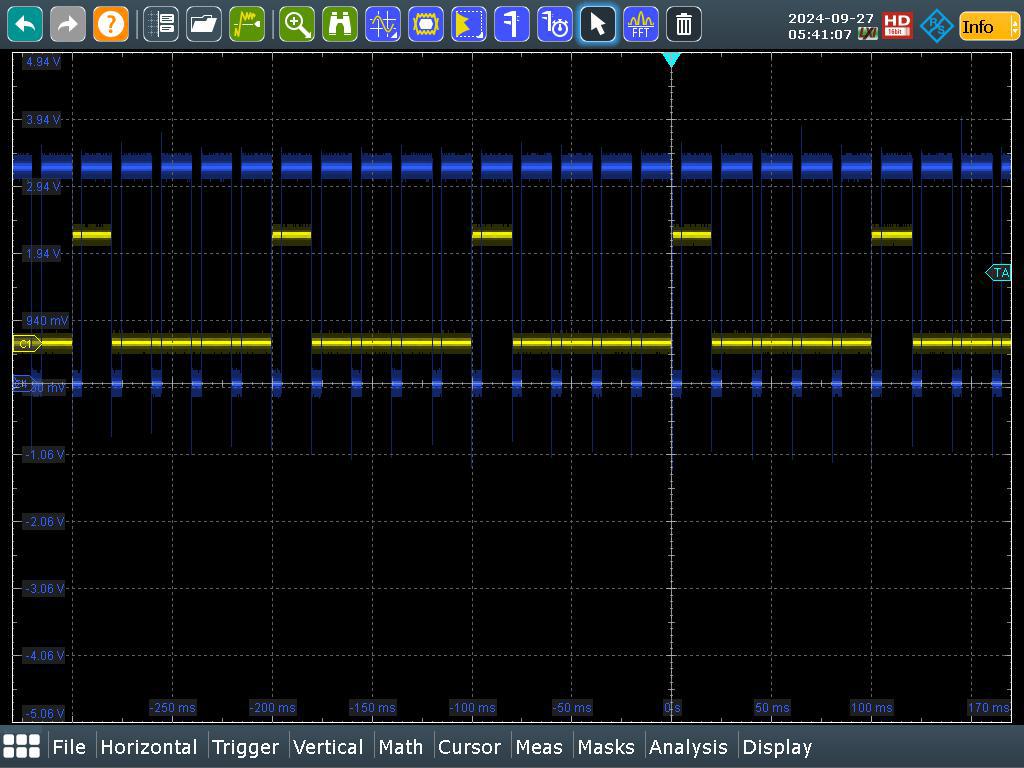Expand the Analysis menu
1024x768 pixels.
[688, 747]
